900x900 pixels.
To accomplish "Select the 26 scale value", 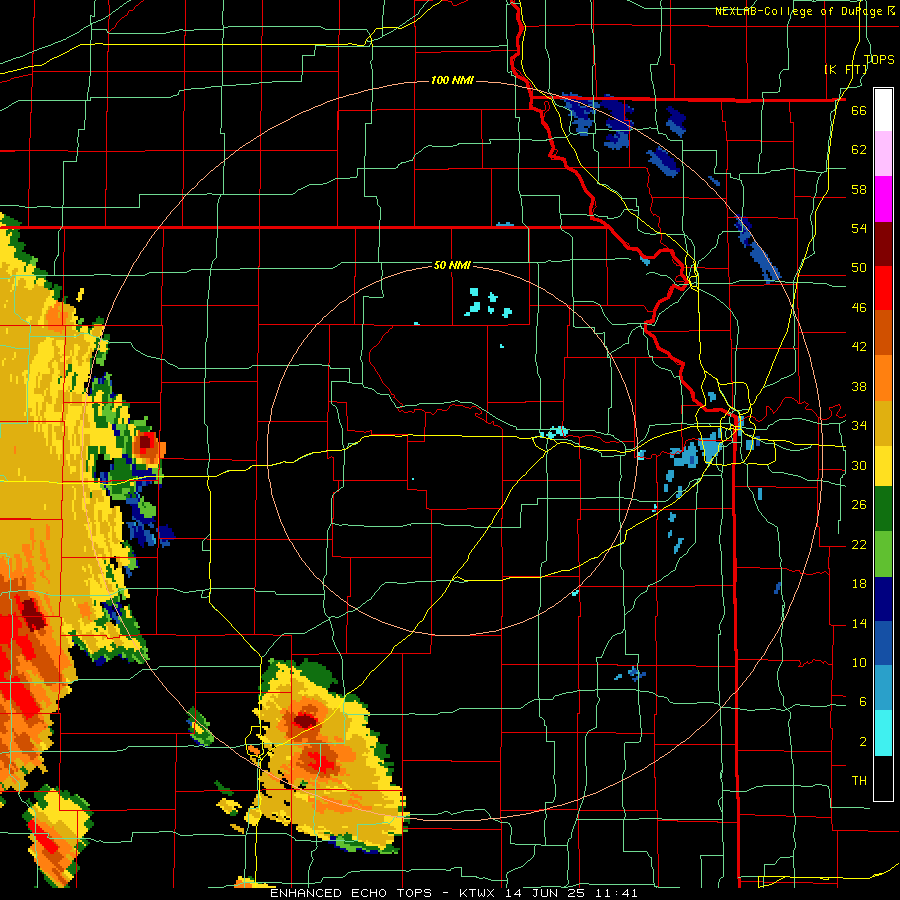I will coord(859,505).
